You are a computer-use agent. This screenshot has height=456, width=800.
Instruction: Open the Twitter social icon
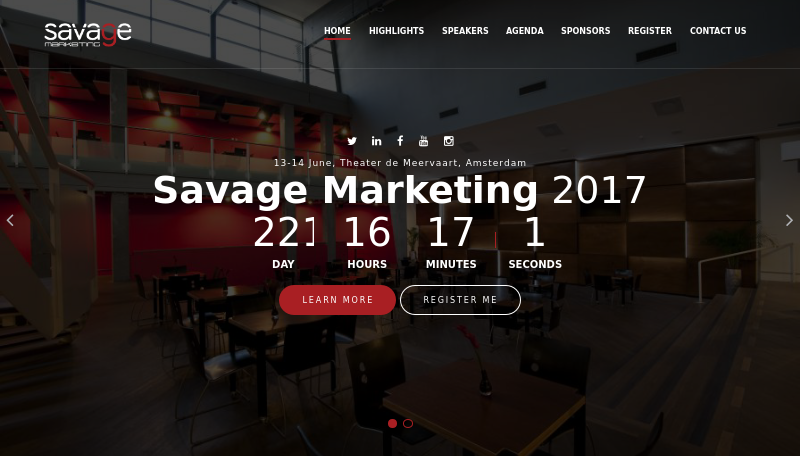coord(352,141)
